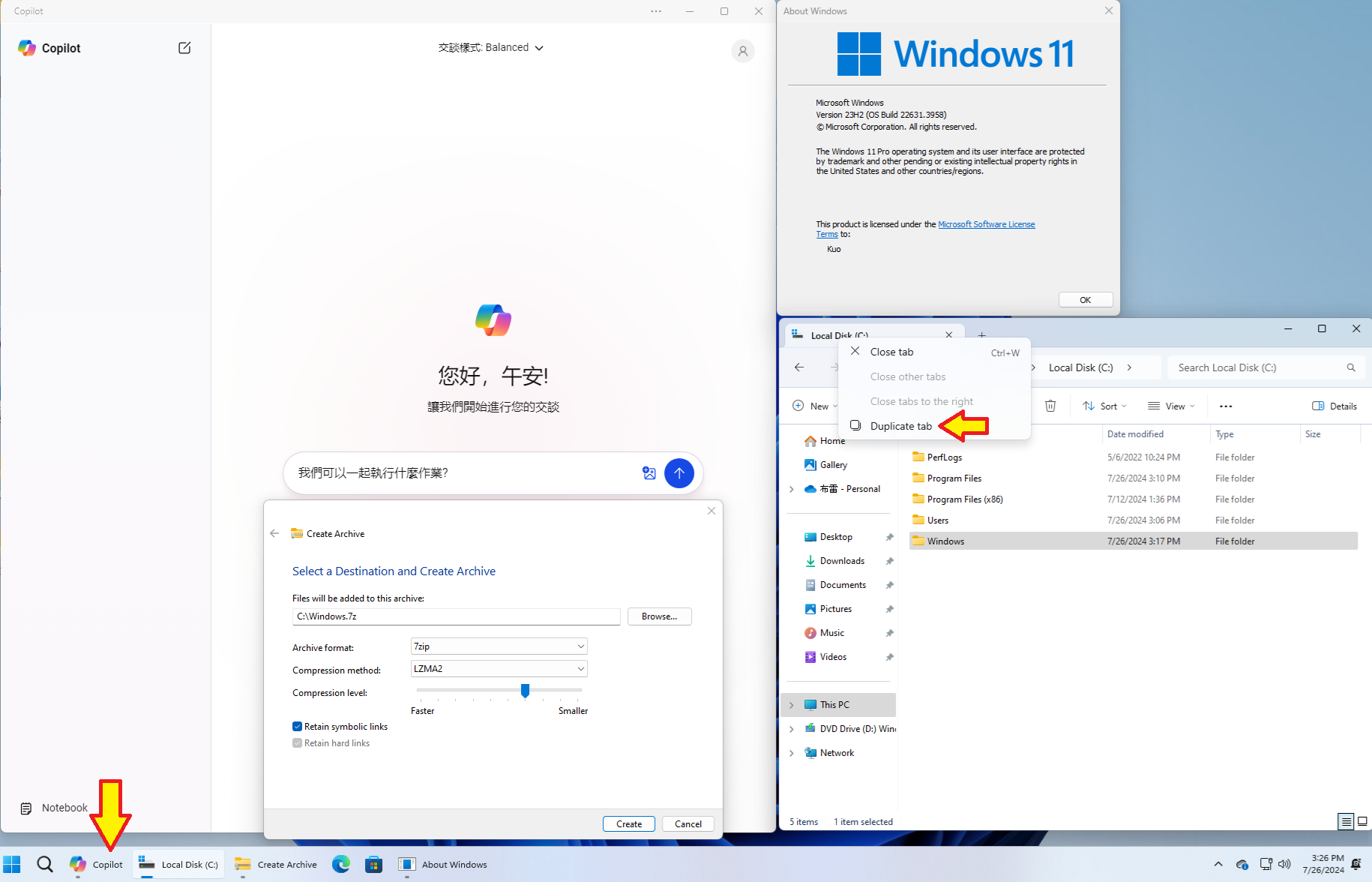Open OneDrive status in system tray
Viewport: 1372px width, 882px height.
[1242, 864]
